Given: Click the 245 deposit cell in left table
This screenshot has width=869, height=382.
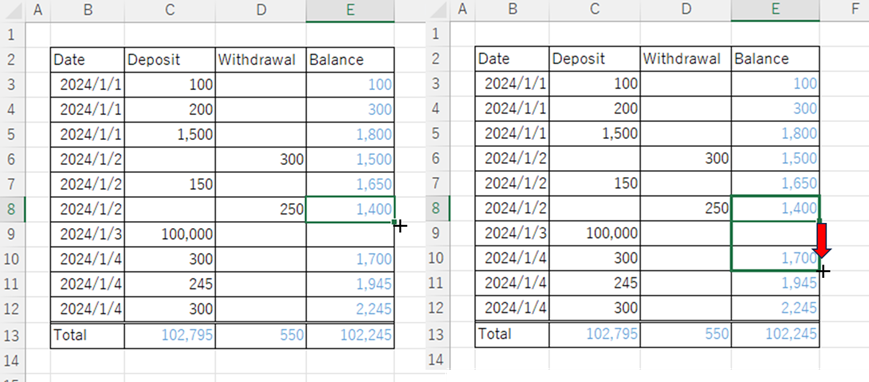Looking at the screenshot, I should click(x=170, y=284).
